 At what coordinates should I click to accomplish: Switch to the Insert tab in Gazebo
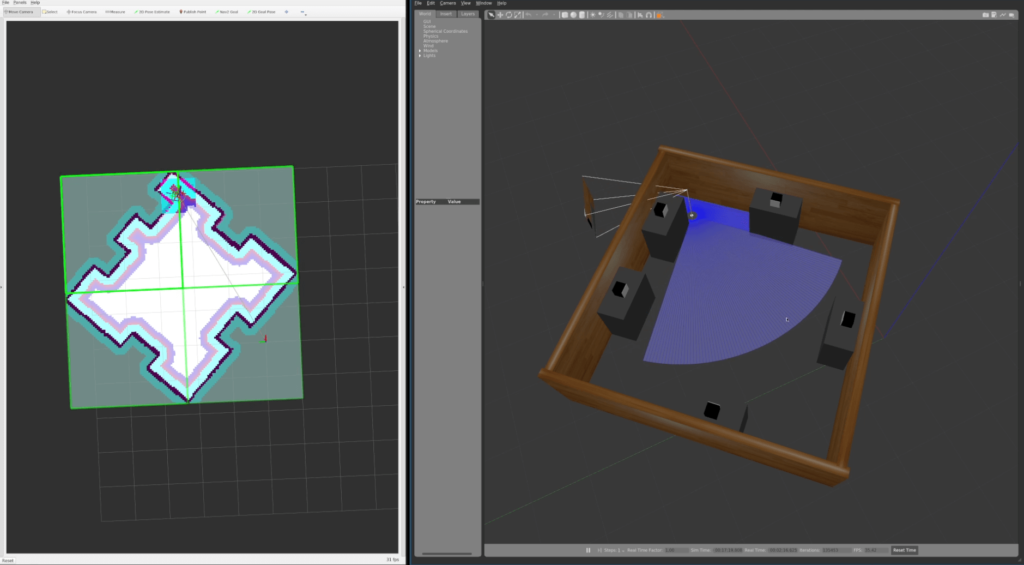click(x=446, y=14)
